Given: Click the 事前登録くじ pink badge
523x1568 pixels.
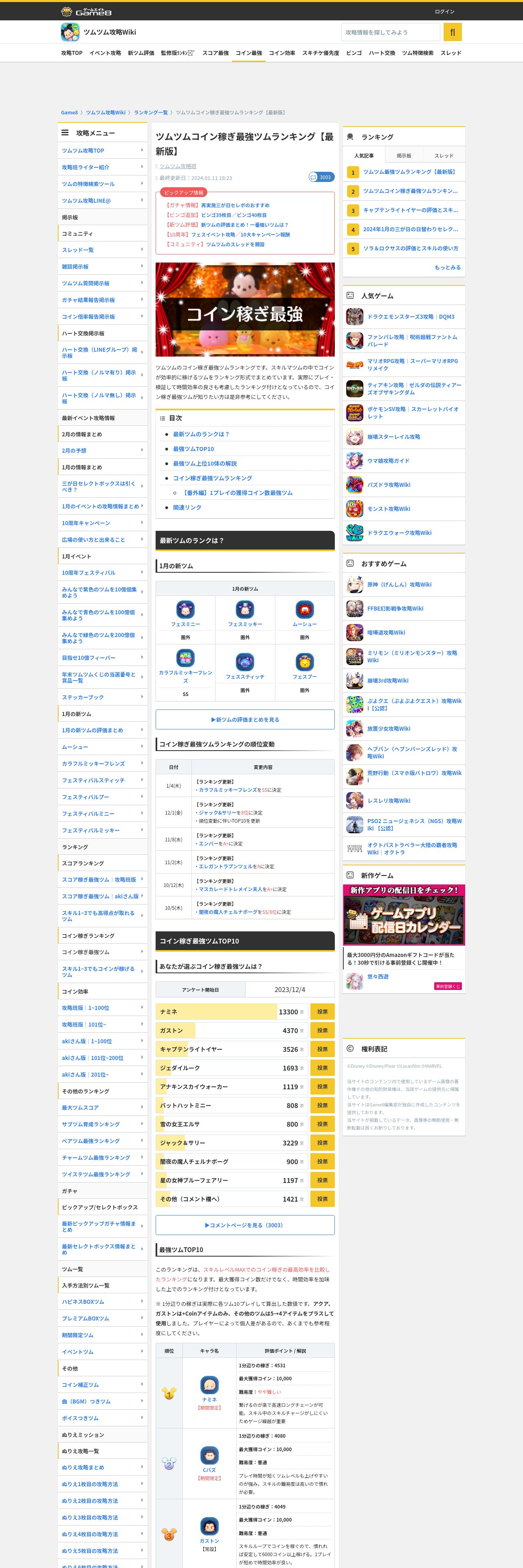Looking at the screenshot, I should (x=448, y=986).
